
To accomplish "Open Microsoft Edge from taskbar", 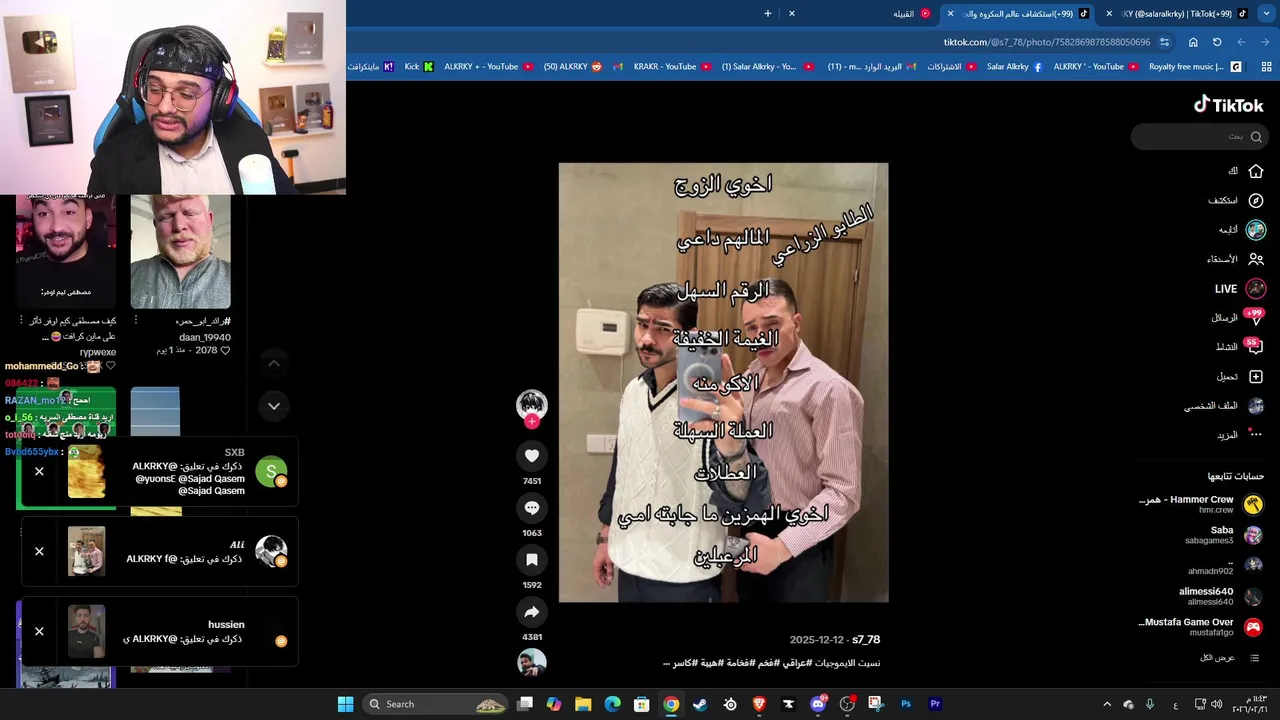I will pos(612,704).
